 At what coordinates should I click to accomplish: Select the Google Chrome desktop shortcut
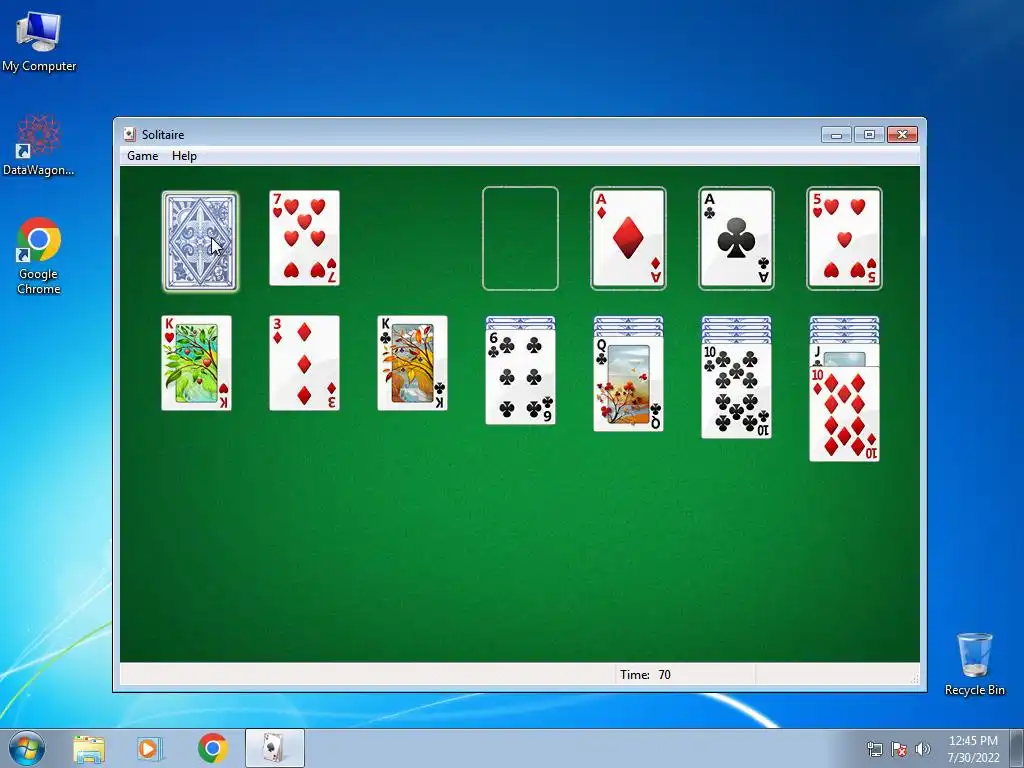pyautogui.click(x=39, y=256)
